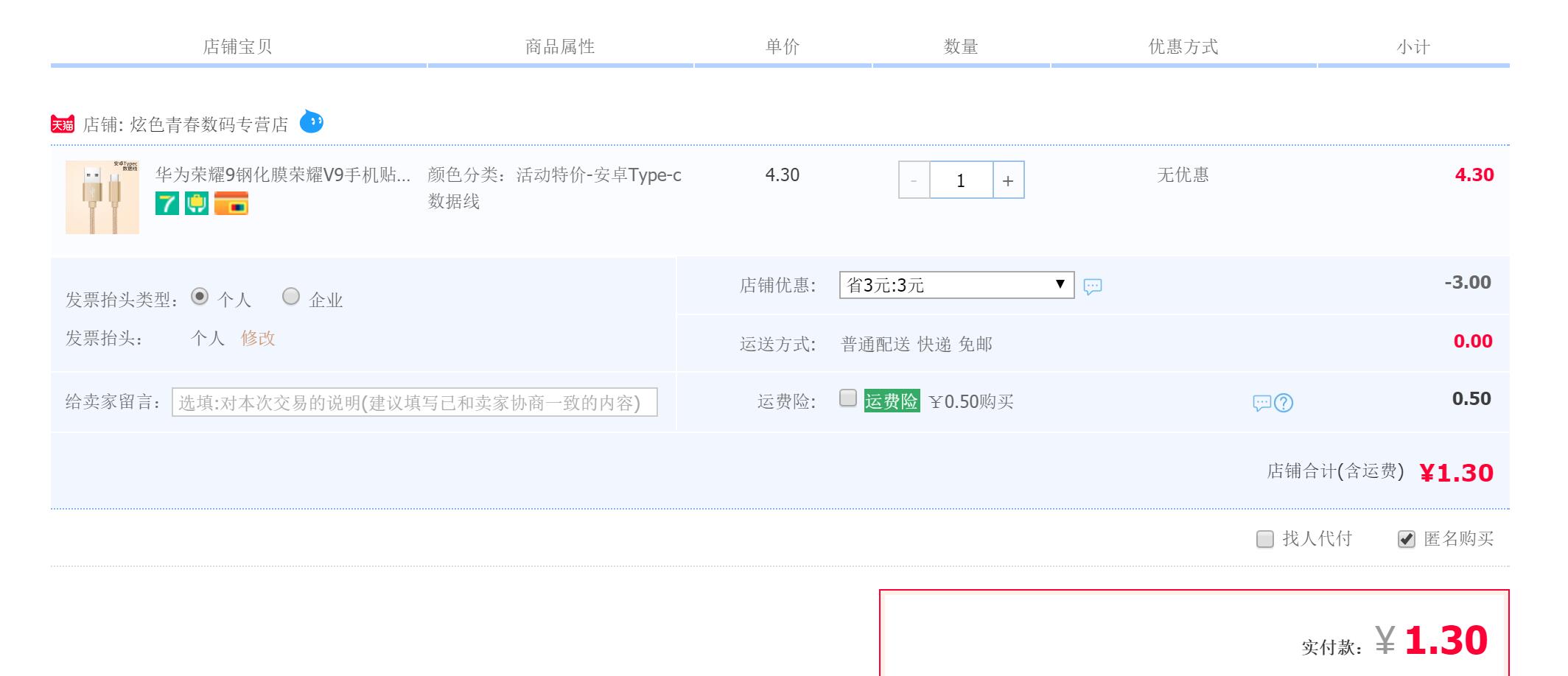
Task: Click the 单价 column header
Action: 783,47
